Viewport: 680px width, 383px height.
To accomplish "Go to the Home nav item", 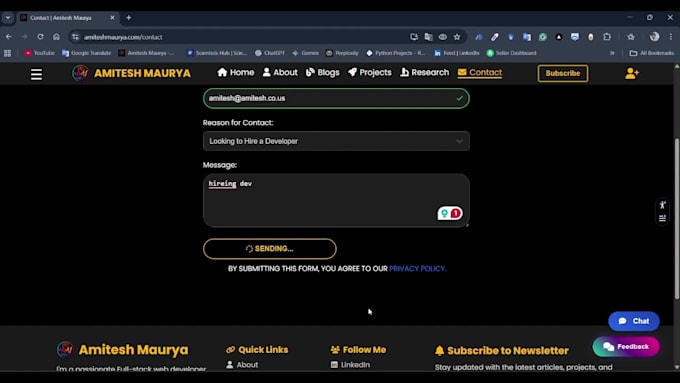I will tap(235, 72).
